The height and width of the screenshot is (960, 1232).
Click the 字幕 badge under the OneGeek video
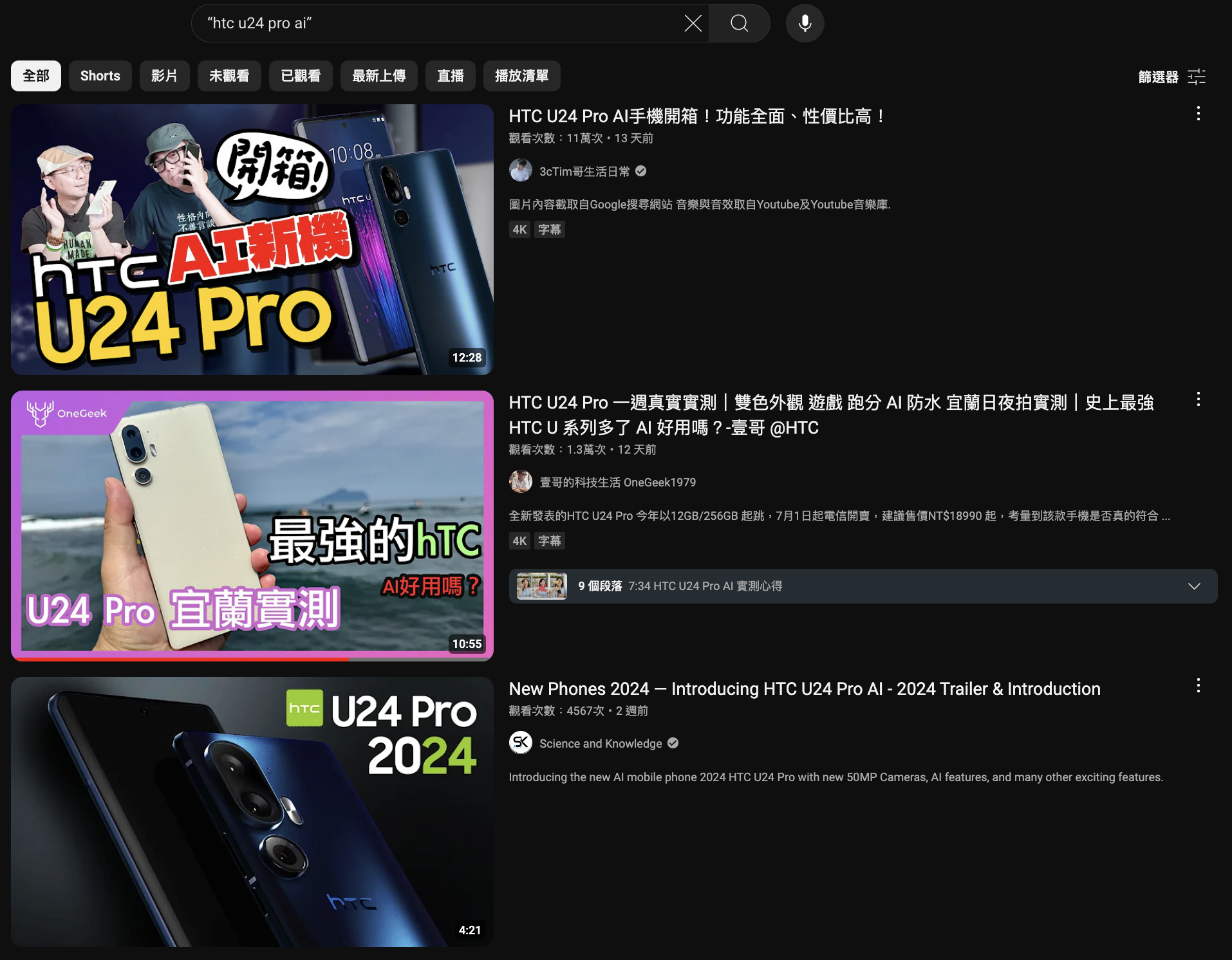coord(549,541)
